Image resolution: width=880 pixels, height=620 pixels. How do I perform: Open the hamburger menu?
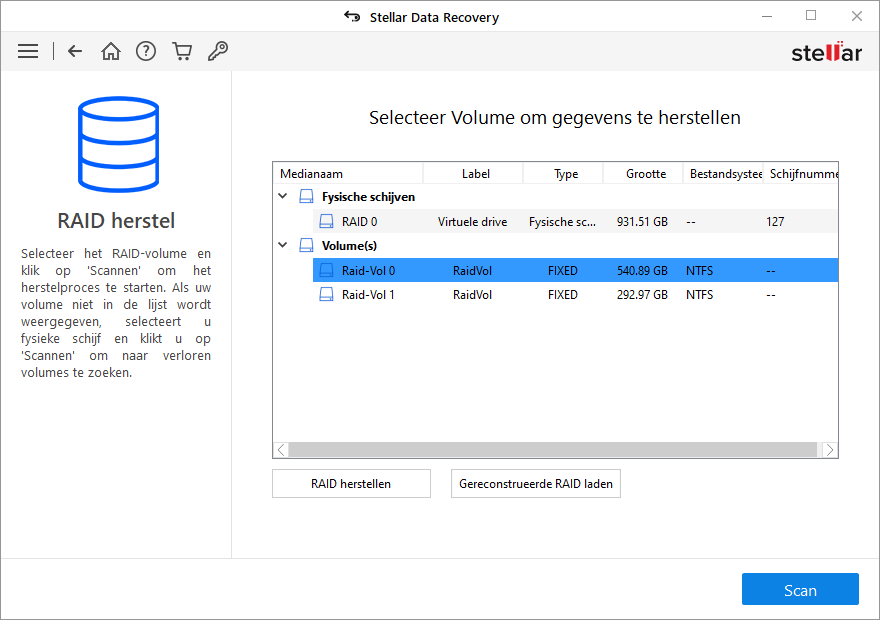tap(28, 52)
